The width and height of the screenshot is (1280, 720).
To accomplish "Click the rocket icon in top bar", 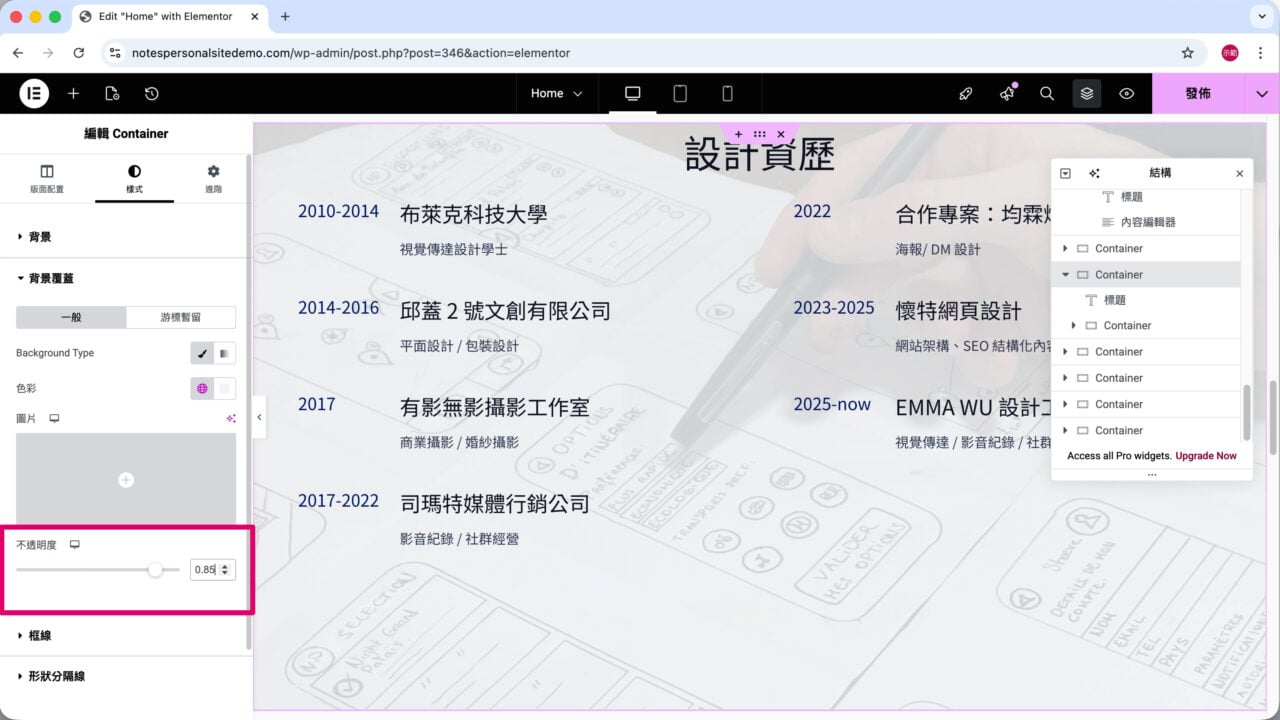I will pos(965,93).
